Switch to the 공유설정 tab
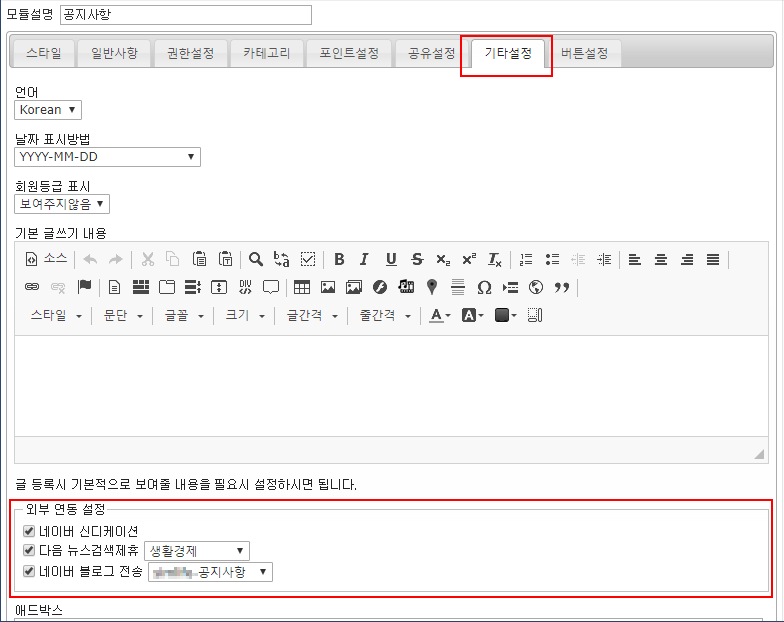 click(x=432, y=53)
